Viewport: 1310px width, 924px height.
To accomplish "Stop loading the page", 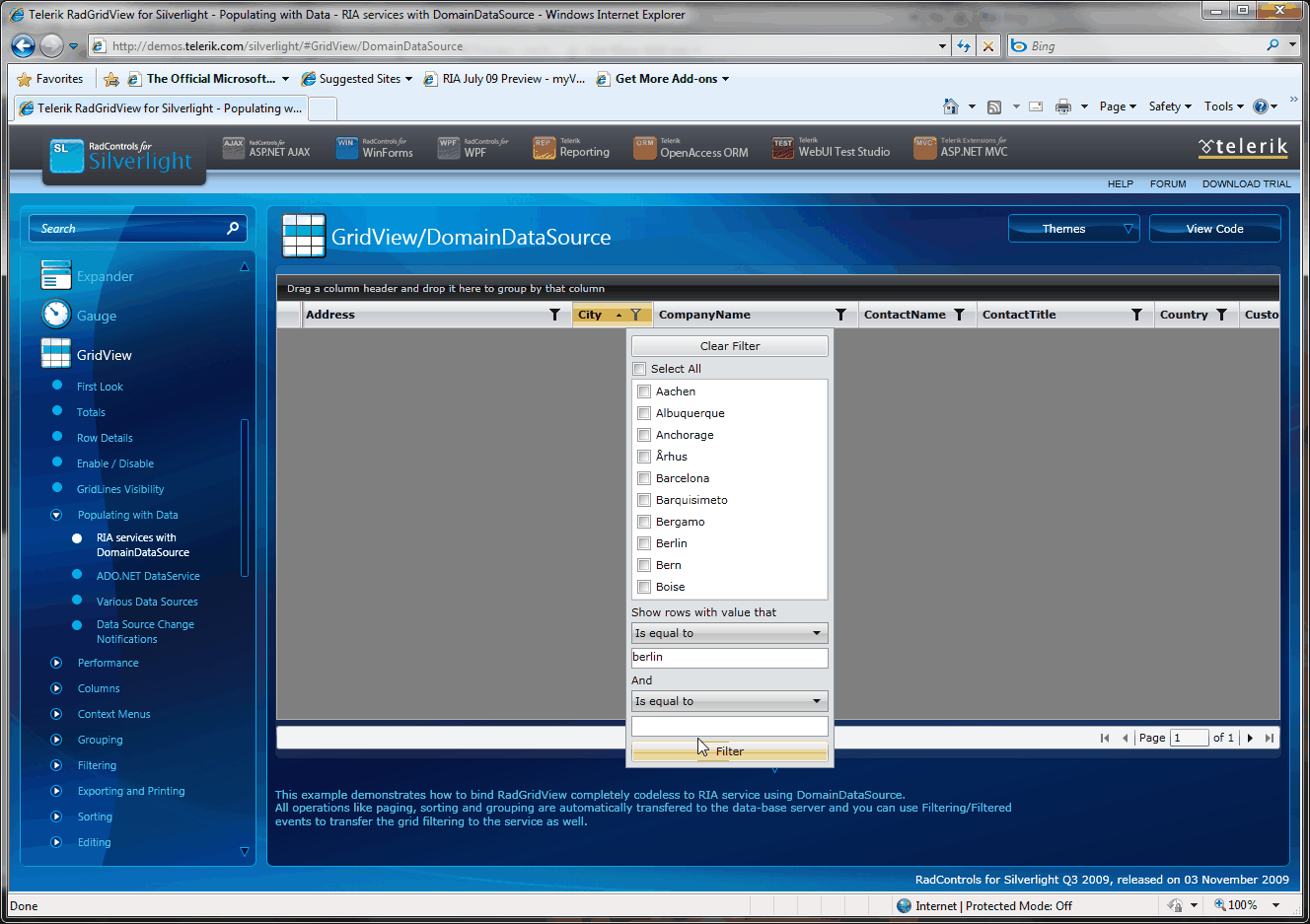I will tap(987, 45).
